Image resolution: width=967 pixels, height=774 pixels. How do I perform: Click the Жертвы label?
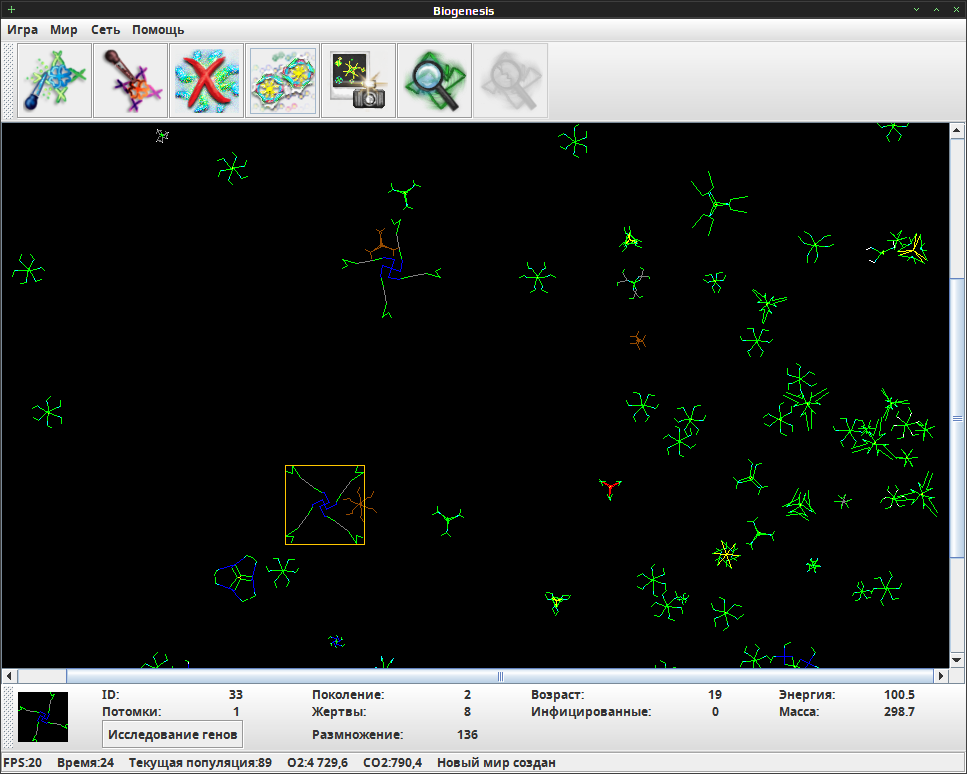point(339,712)
